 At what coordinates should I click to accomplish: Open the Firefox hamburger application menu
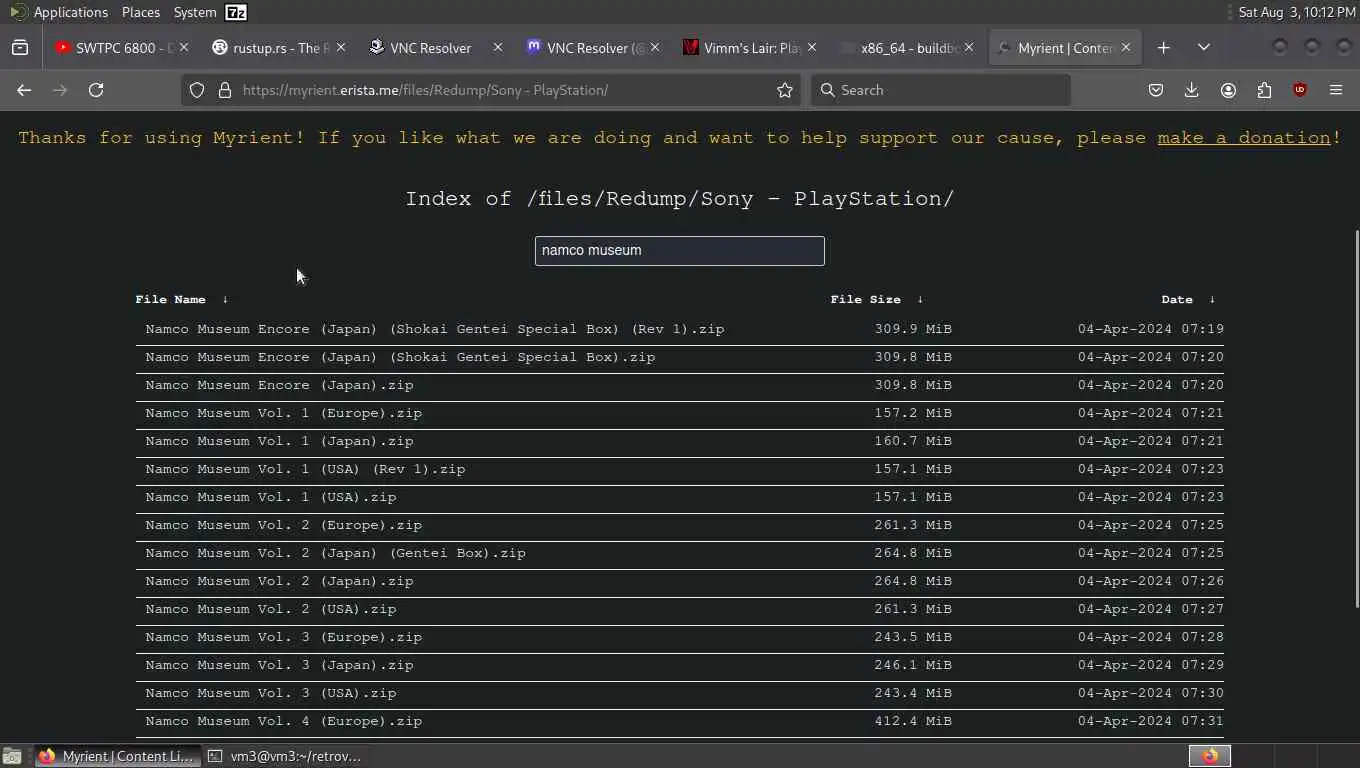[1336, 90]
